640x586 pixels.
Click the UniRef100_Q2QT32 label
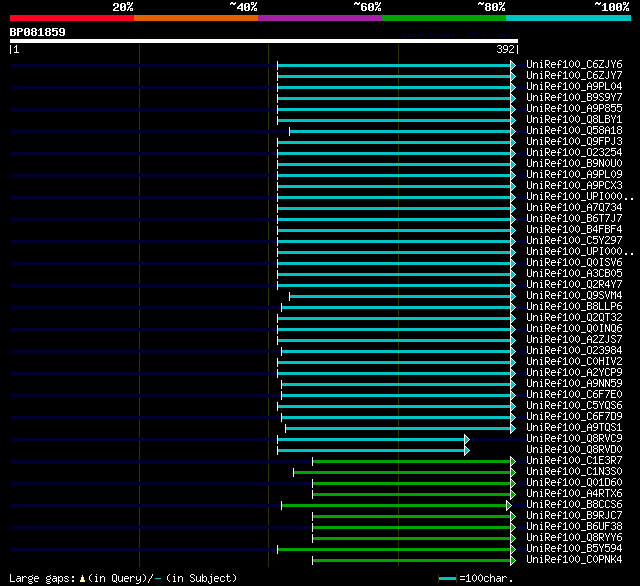pos(574,318)
